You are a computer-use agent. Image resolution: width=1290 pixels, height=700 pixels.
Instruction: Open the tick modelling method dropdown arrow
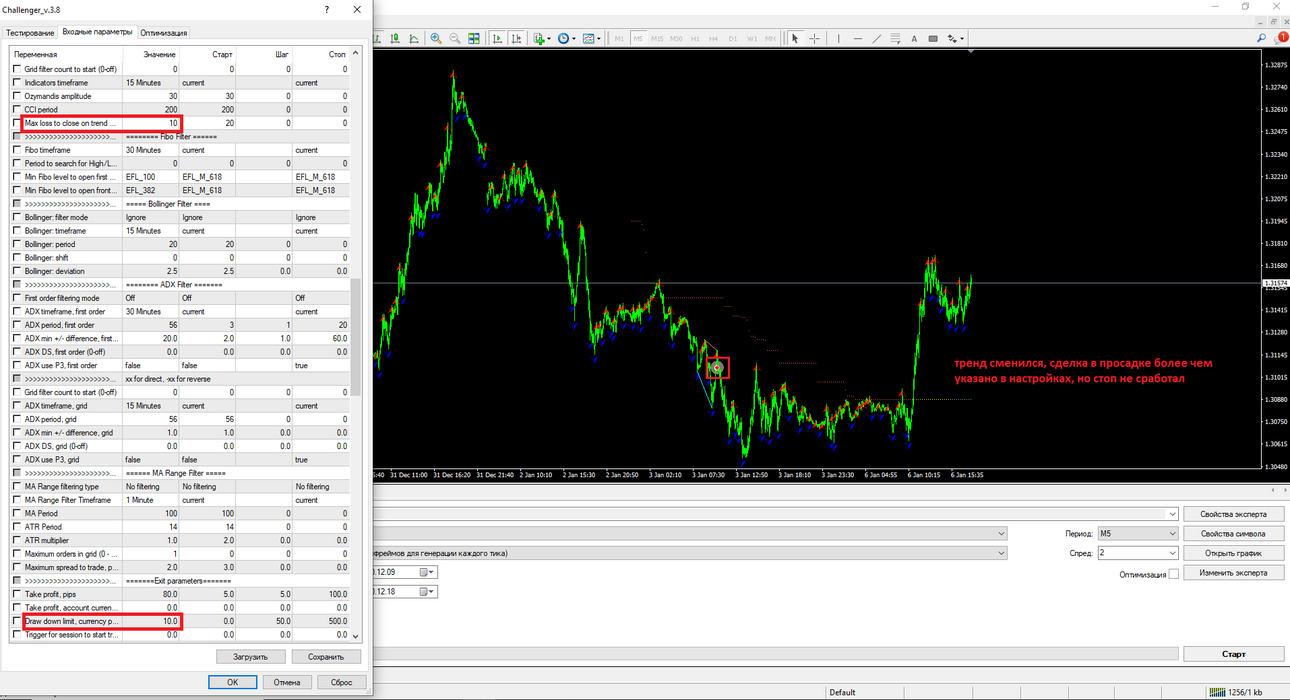point(1000,552)
